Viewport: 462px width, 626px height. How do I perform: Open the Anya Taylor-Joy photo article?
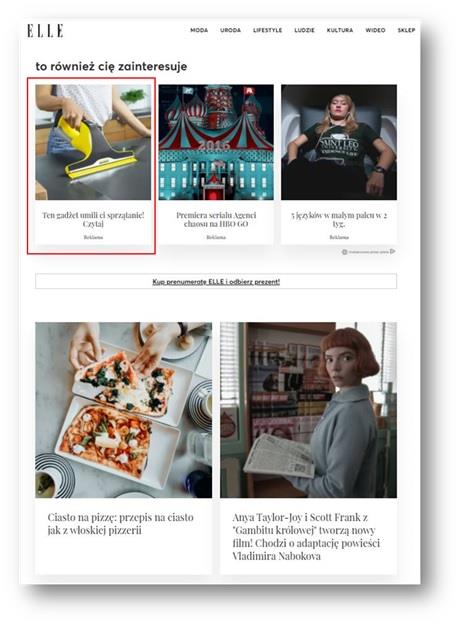[308, 410]
